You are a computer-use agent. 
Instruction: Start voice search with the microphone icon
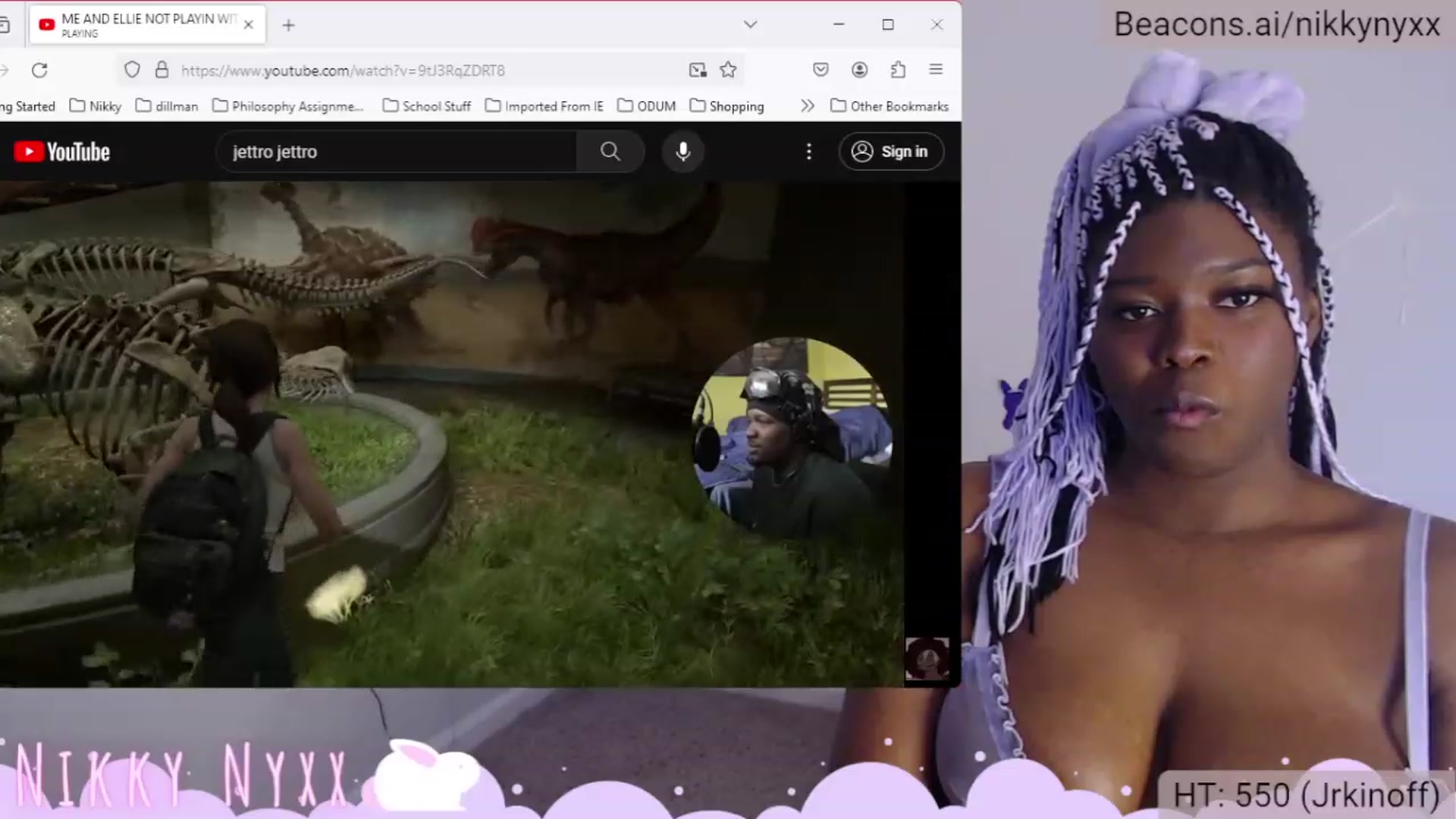pyautogui.click(x=683, y=152)
